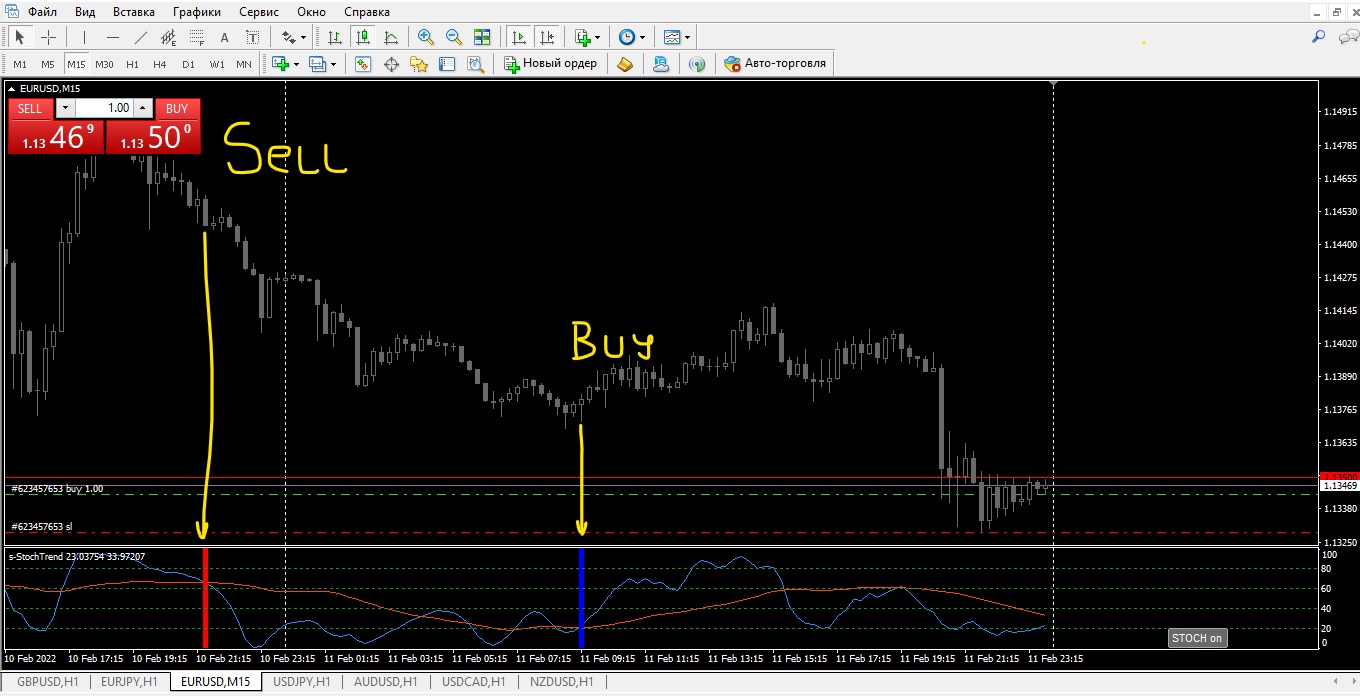Image resolution: width=1360 pixels, height=696 pixels.
Task: Switch to the USDJPY,H1 chart tab
Action: coord(300,682)
